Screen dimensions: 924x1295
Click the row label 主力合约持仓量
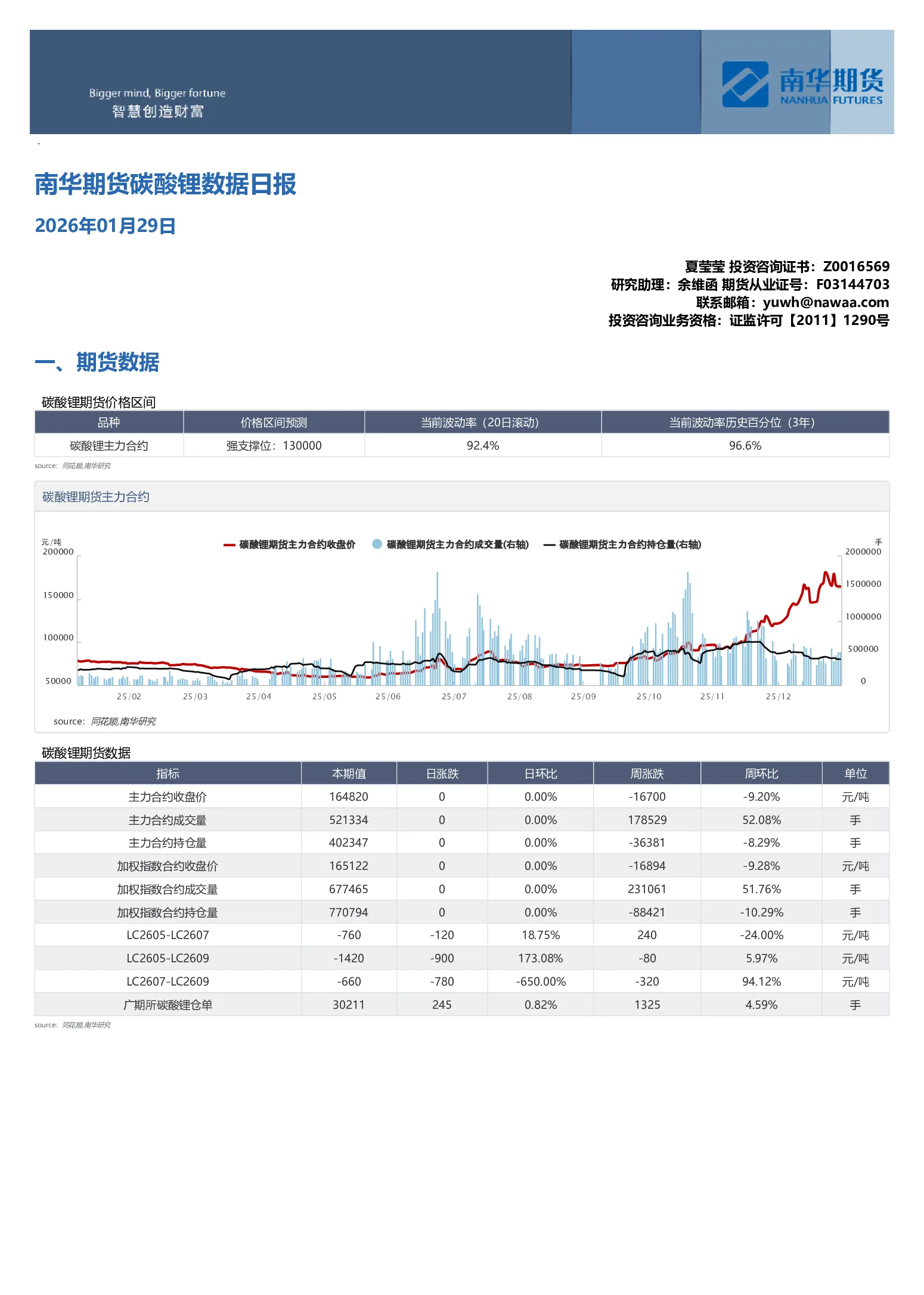(168, 843)
